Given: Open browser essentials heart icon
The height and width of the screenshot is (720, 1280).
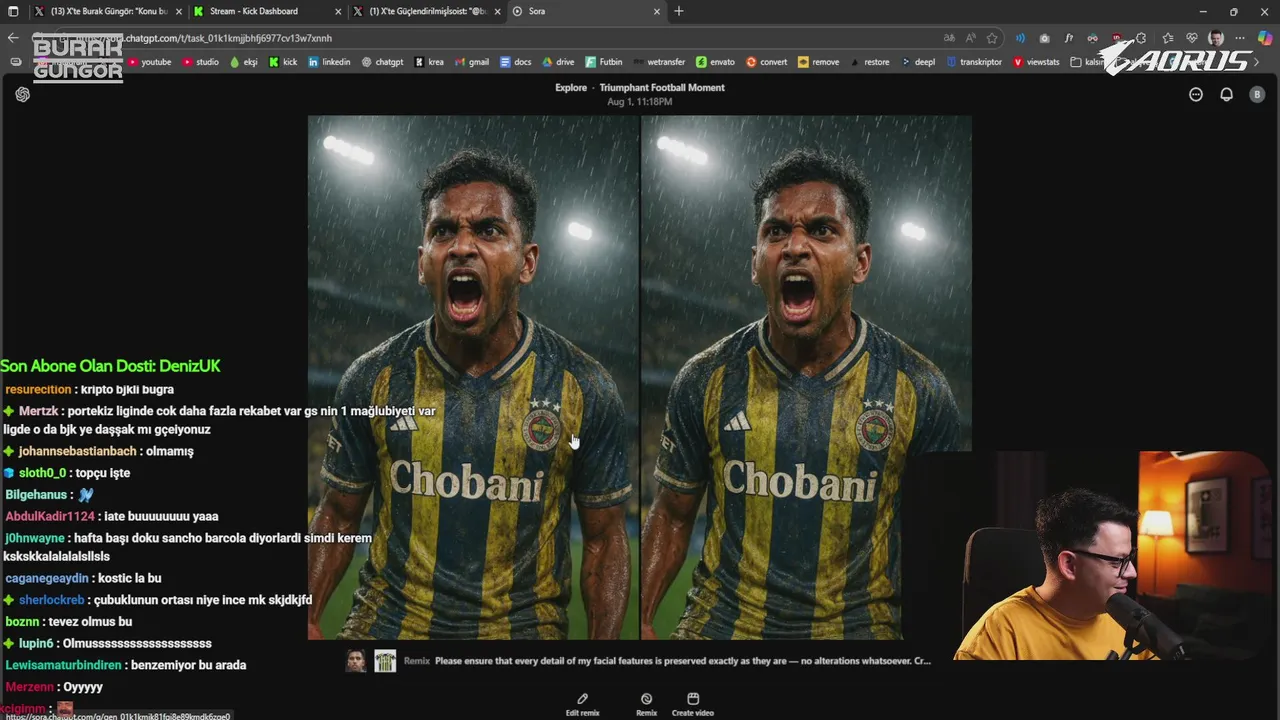Looking at the screenshot, I should [x=1191, y=38].
